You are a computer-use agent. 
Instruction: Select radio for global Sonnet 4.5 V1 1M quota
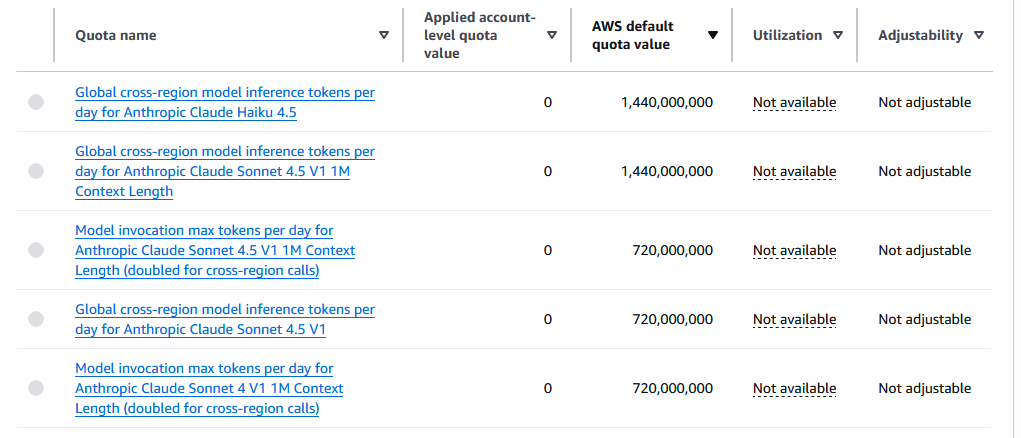37,171
